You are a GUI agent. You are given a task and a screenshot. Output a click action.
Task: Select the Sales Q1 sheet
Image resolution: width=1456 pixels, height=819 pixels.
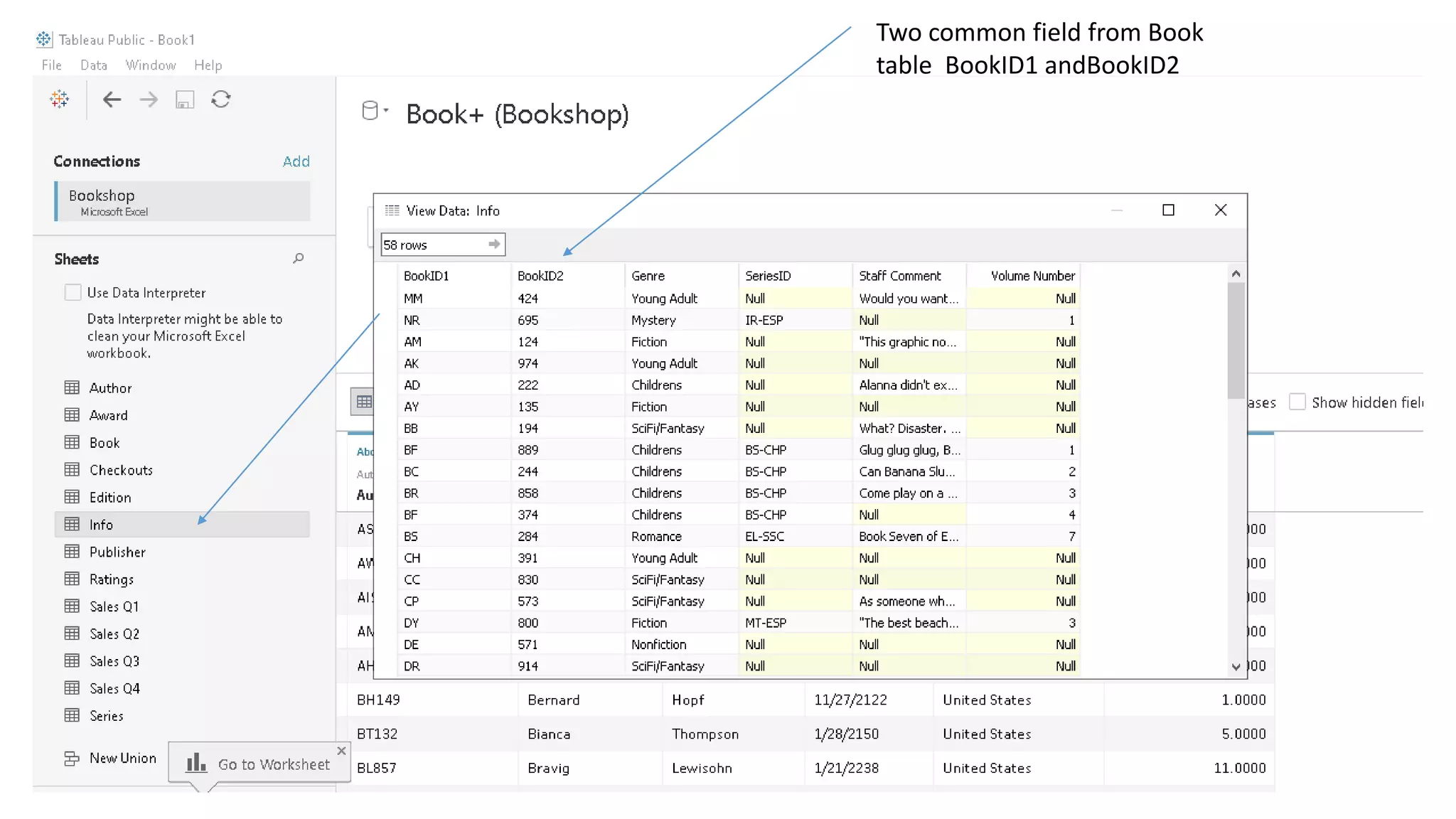(114, 606)
